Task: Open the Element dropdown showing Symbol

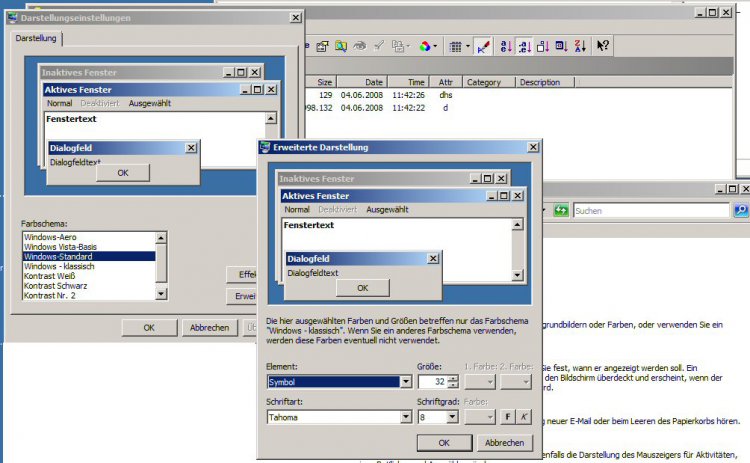Action: click(x=405, y=381)
